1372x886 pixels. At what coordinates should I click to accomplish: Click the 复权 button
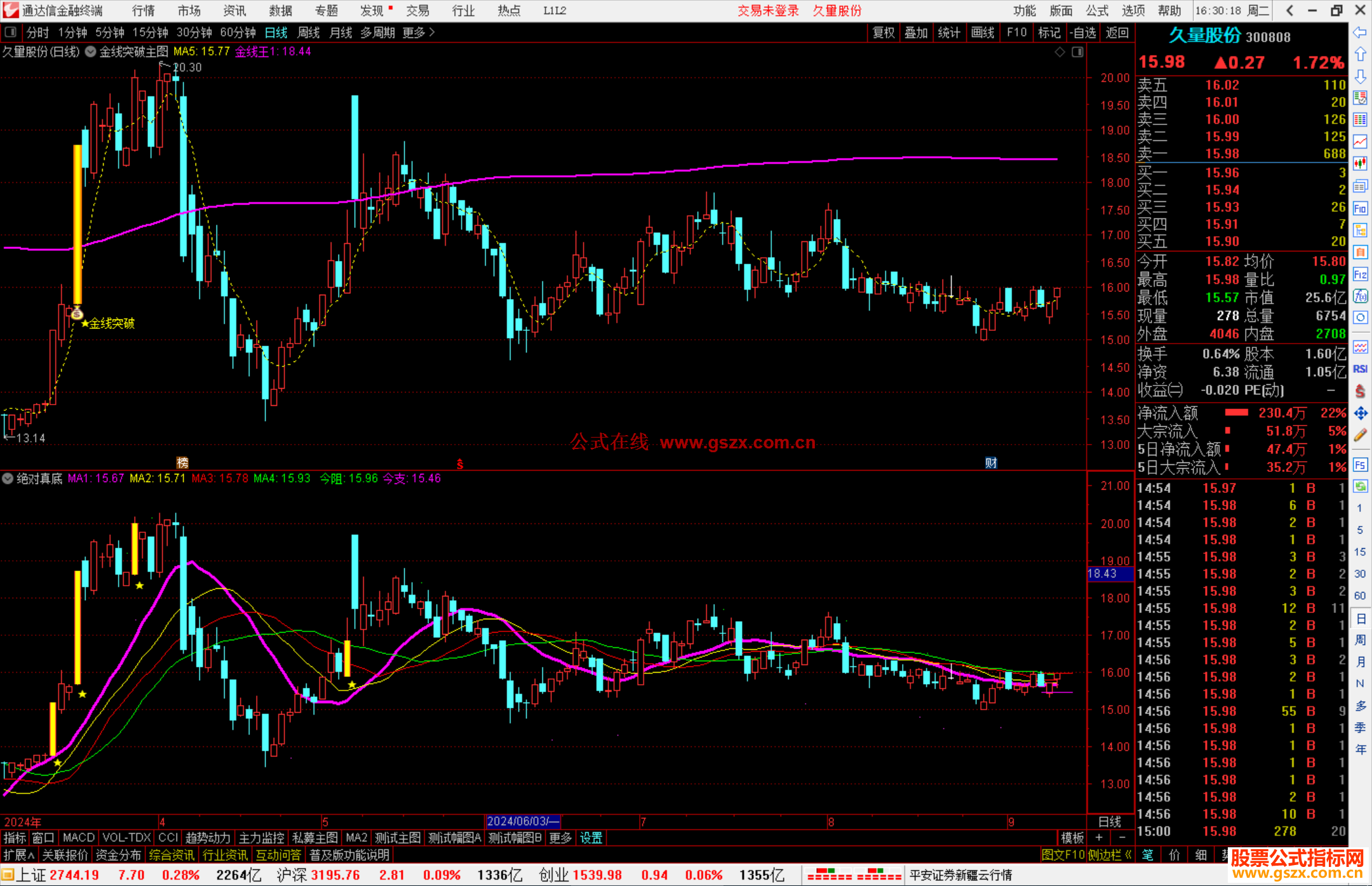pyautogui.click(x=883, y=32)
